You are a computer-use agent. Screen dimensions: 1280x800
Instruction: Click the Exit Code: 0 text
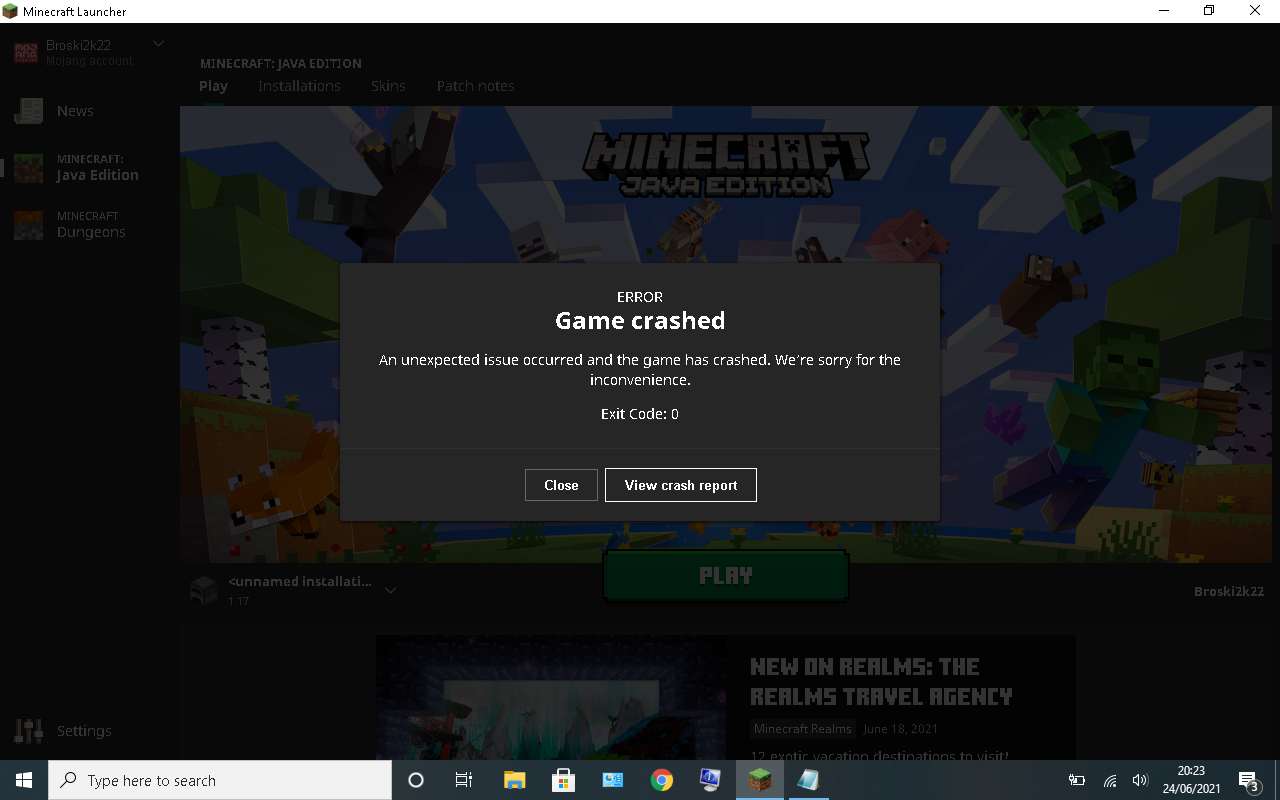(x=640, y=414)
